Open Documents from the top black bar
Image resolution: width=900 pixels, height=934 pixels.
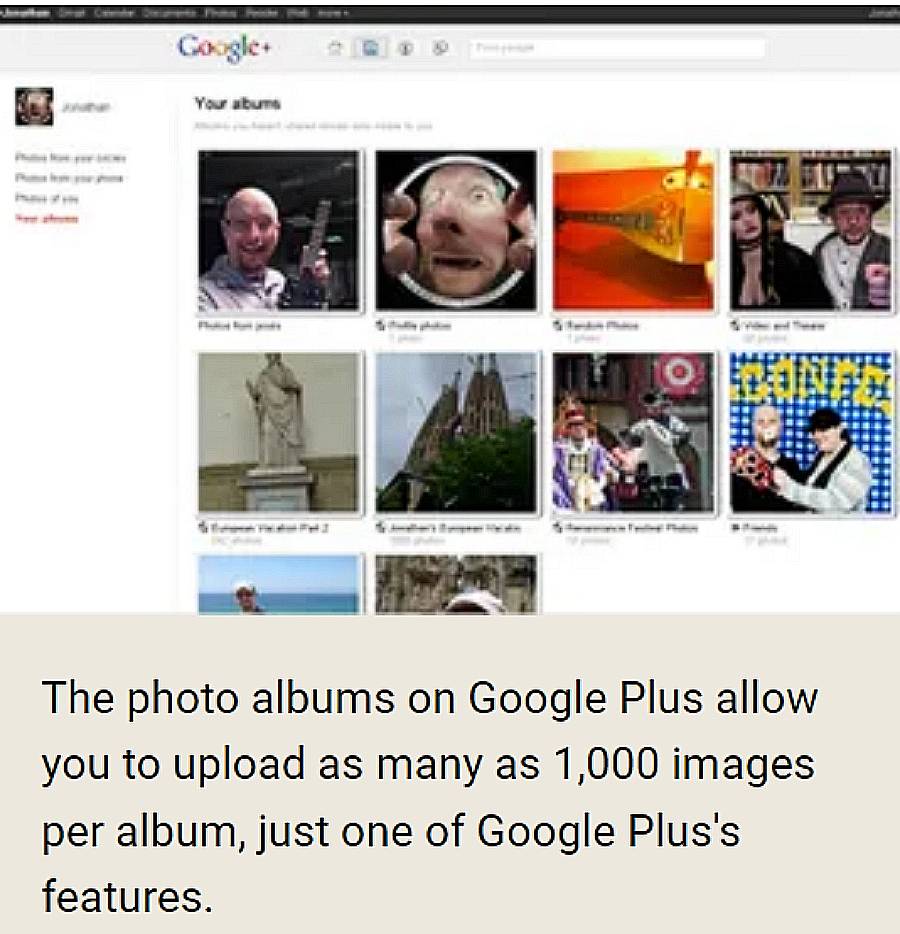coord(169,12)
